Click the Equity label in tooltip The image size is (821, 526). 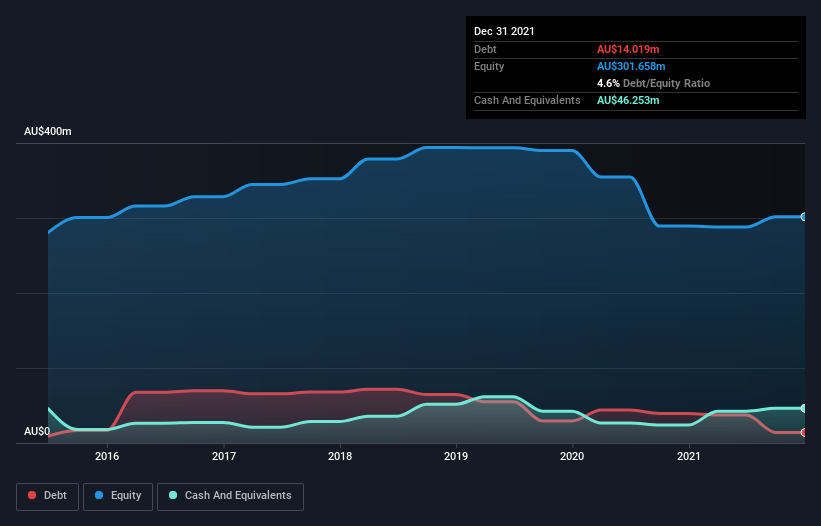click(x=489, y=66)
